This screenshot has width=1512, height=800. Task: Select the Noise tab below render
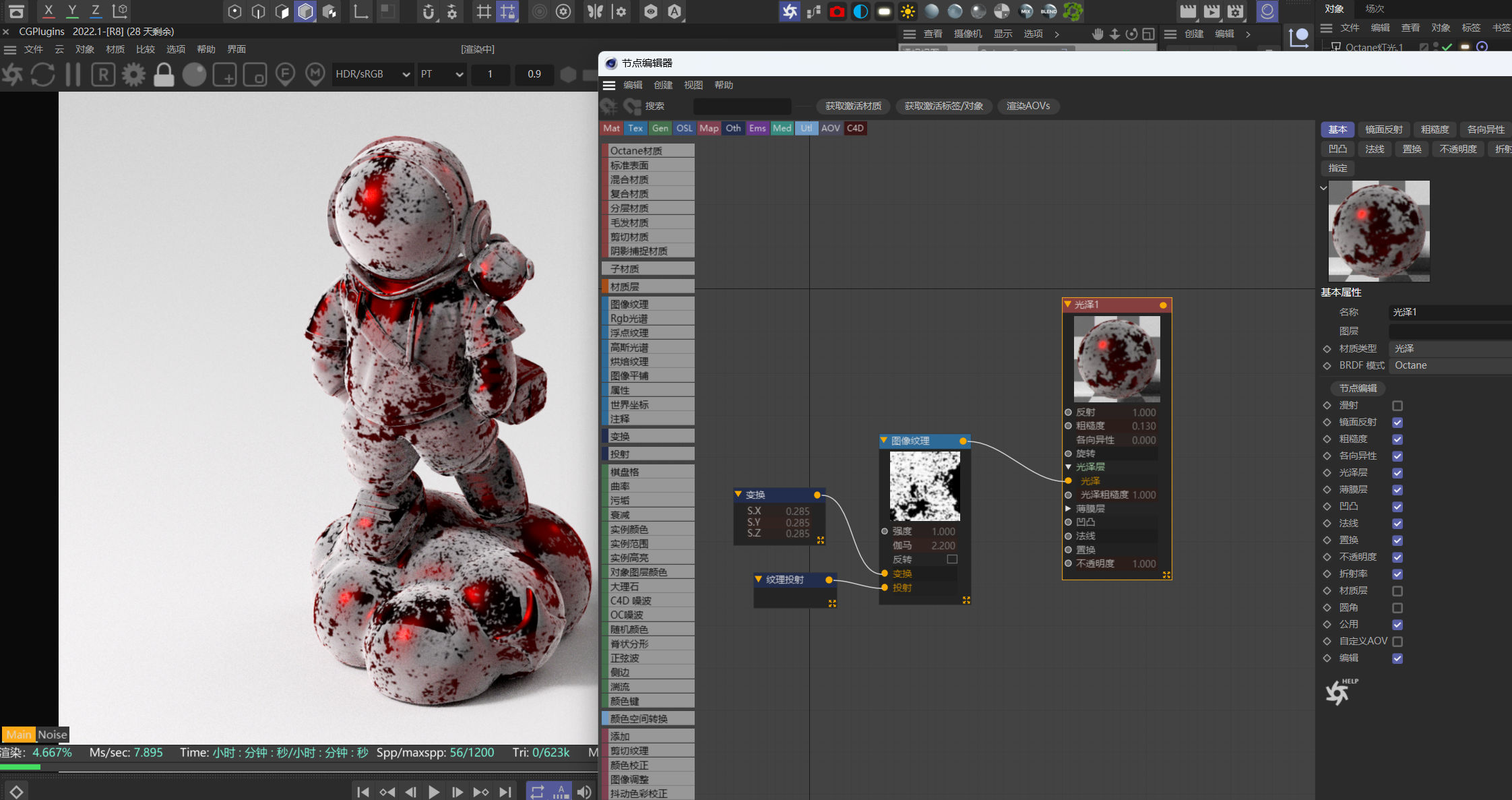[x=53, y=735]
